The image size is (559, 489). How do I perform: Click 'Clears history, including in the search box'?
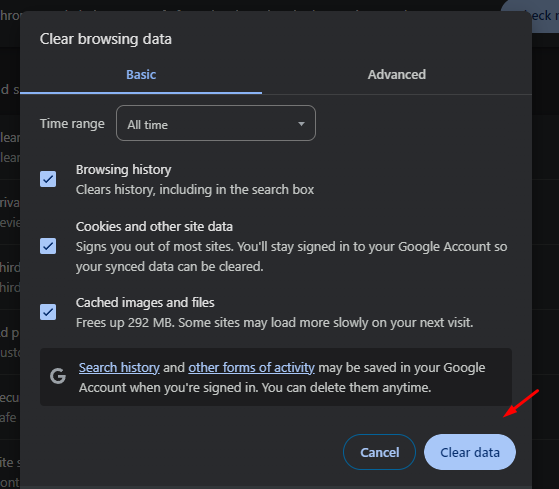[x=195, y=190]
